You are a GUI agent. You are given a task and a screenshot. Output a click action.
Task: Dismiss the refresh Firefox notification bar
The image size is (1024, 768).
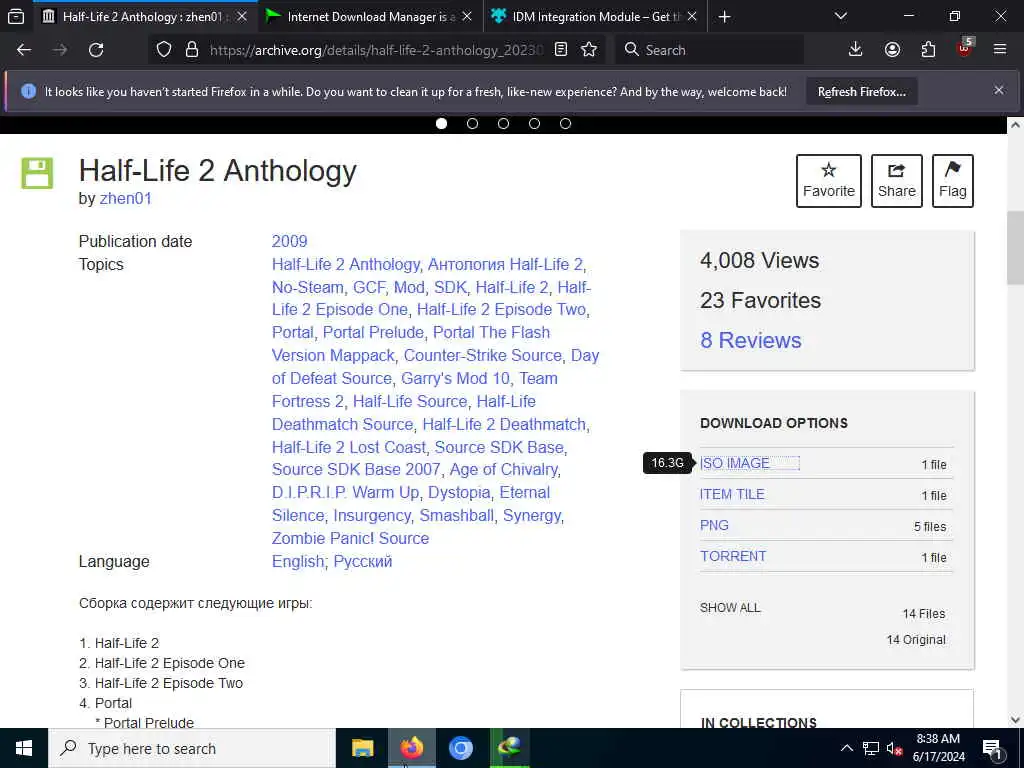pyautogui.click(x=999, y=90)
